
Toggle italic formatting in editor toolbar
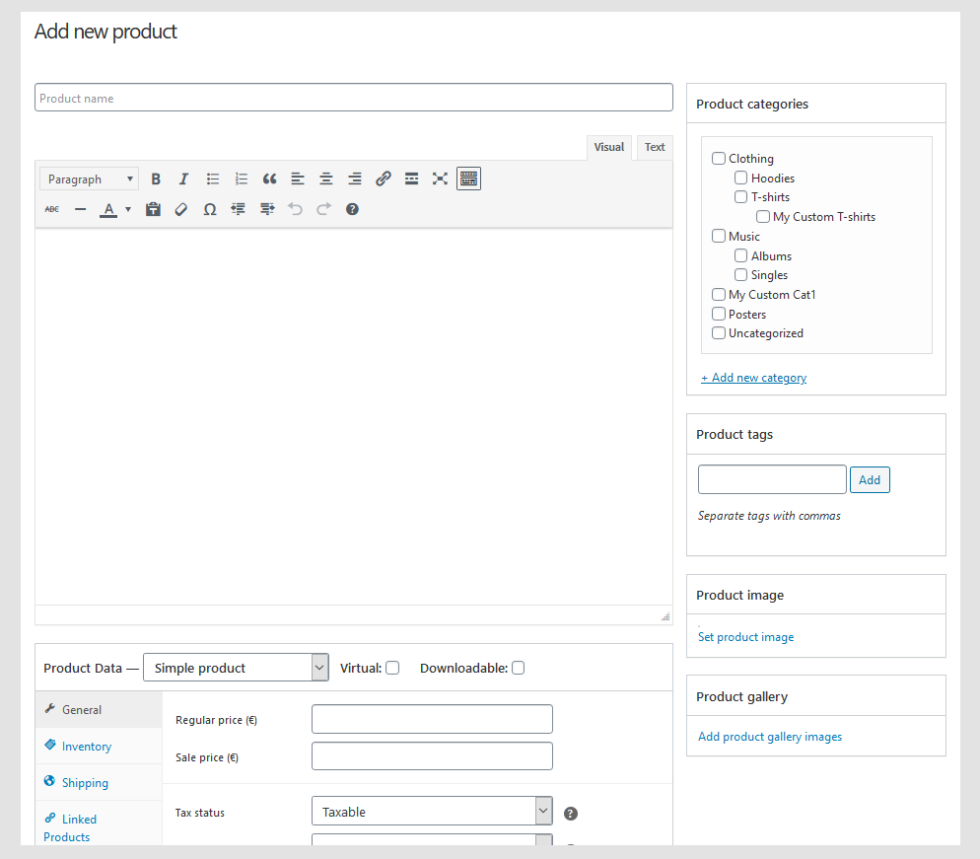tap(184, 179)
